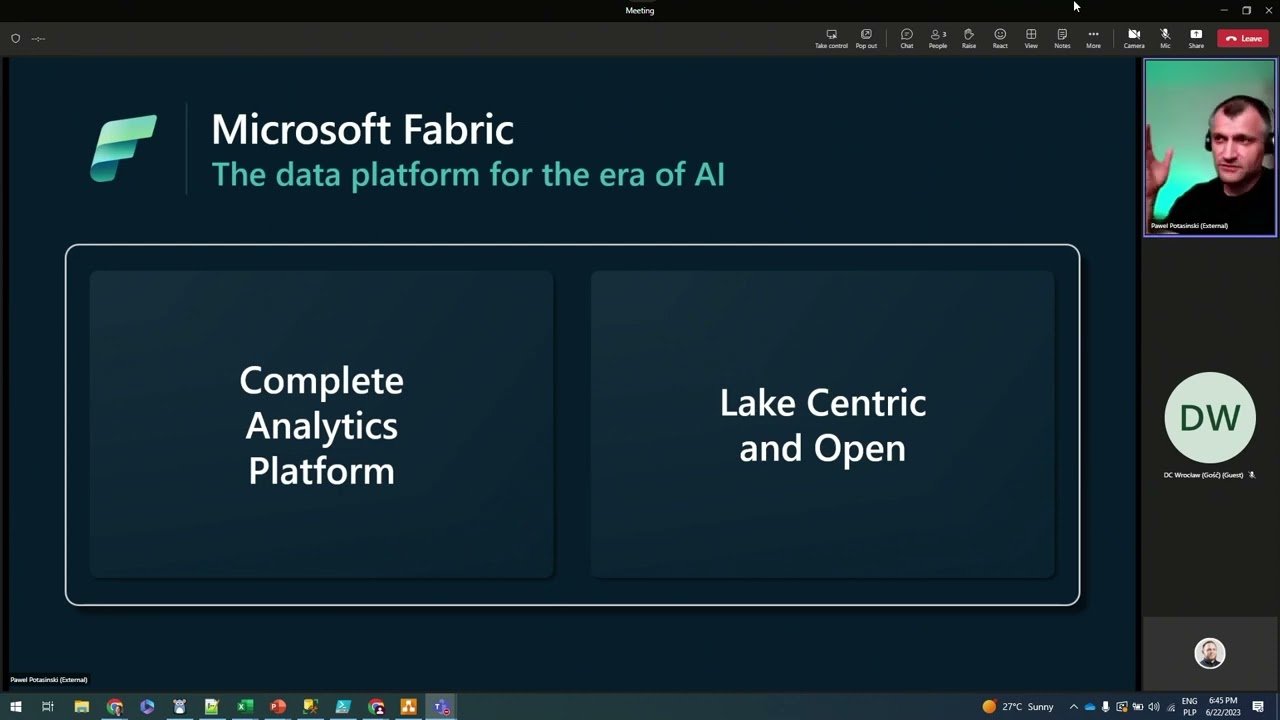Click the OneDrive cloud tray icon
1280x720 pixels.
[1090, 707]
